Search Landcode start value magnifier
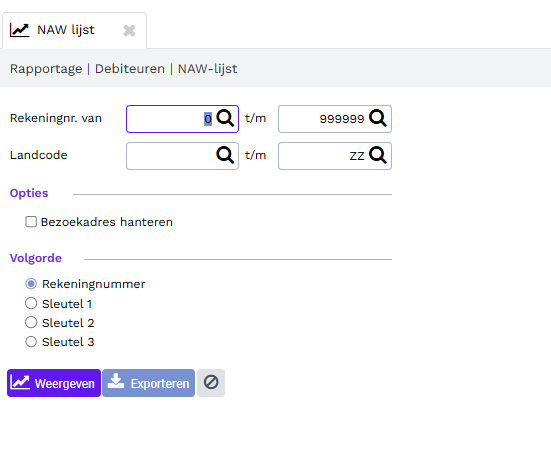551x451 pixels. [x=225, y=155]
